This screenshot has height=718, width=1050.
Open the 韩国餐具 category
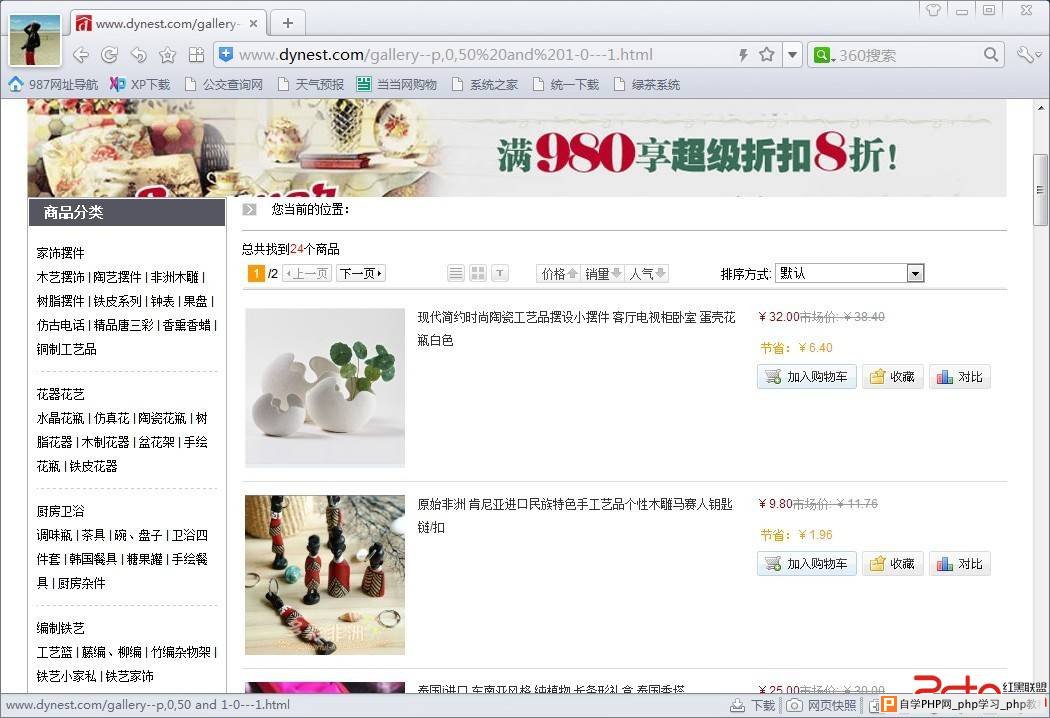point(93,559)
